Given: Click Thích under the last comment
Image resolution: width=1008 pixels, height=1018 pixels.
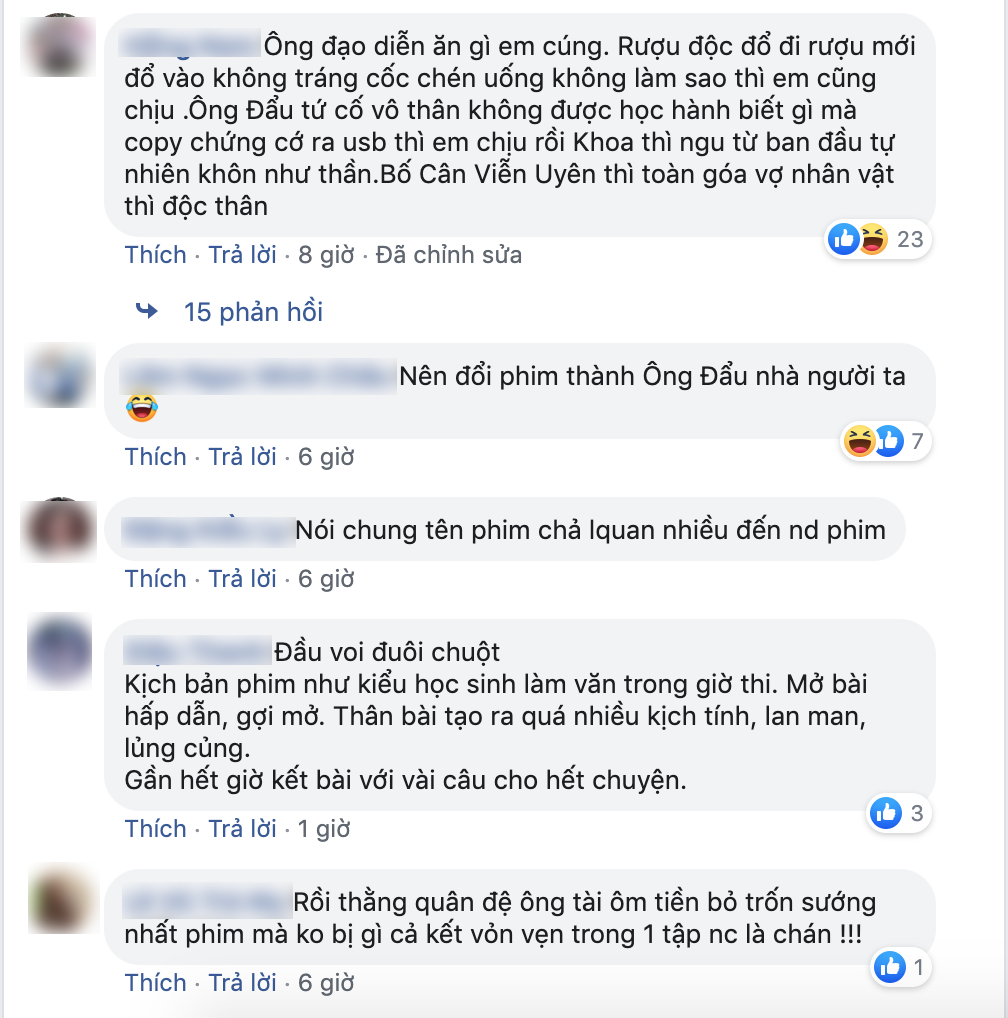Looking at the screenshot, I should pyautogui.click(x=155, y=983).
